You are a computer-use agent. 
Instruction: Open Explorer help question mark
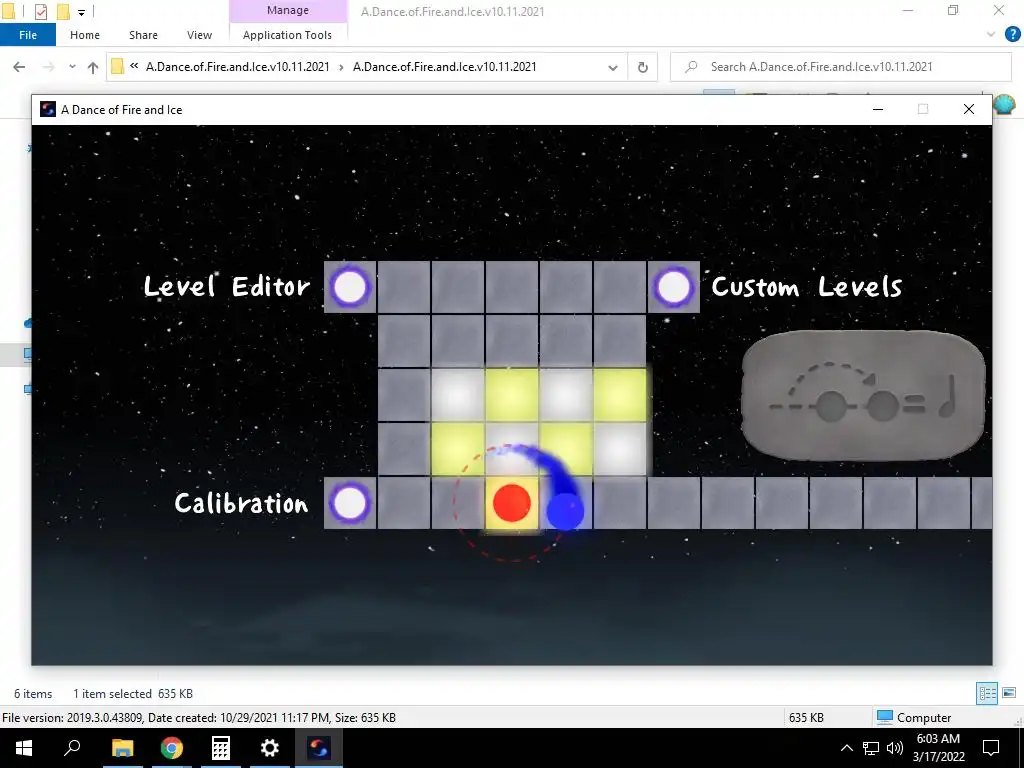(x=1012, y=34)
